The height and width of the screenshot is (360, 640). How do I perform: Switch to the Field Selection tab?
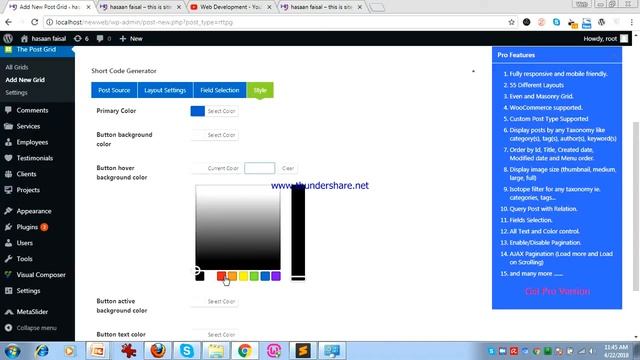click(x=220, y=90)
